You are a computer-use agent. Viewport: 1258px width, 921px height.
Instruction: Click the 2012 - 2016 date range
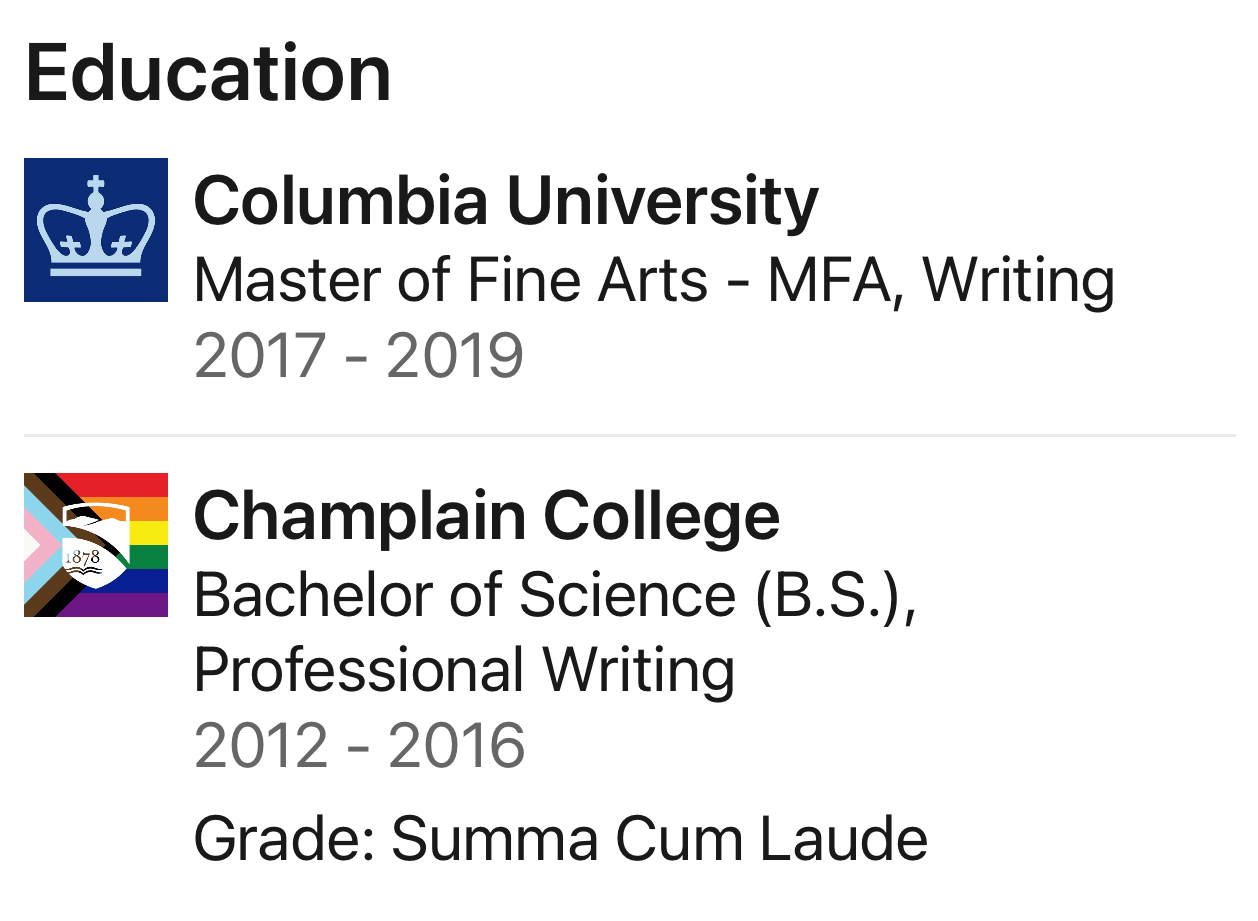[359, 746]
